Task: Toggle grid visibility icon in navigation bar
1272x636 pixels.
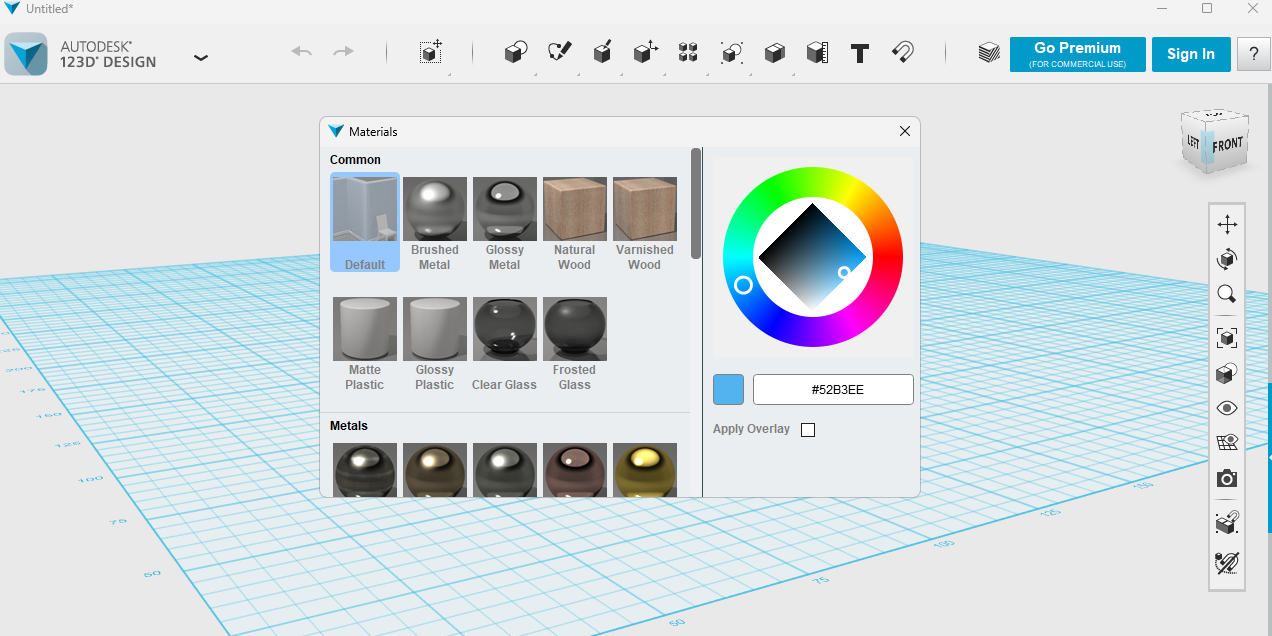Action: click(1227, 443)
